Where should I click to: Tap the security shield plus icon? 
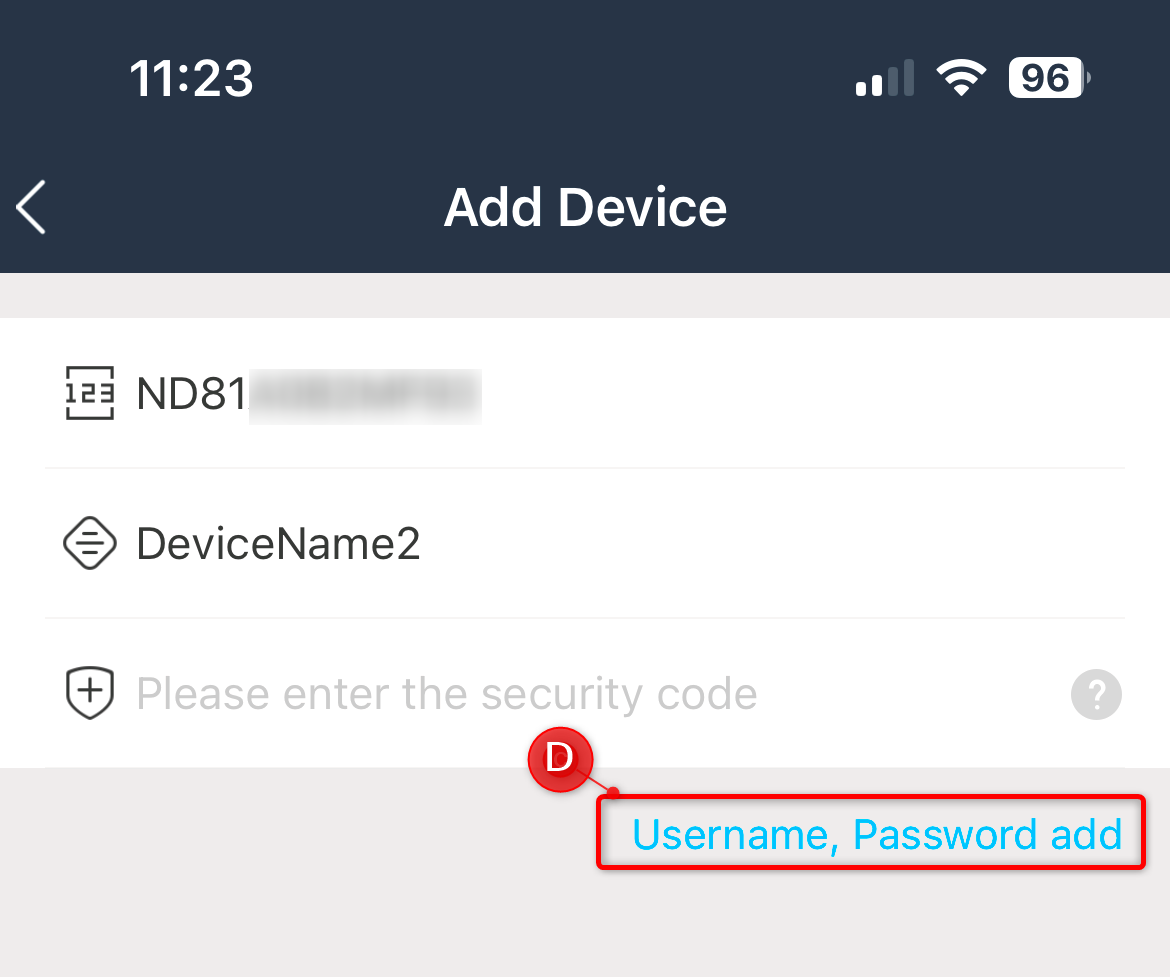(90, 693)
